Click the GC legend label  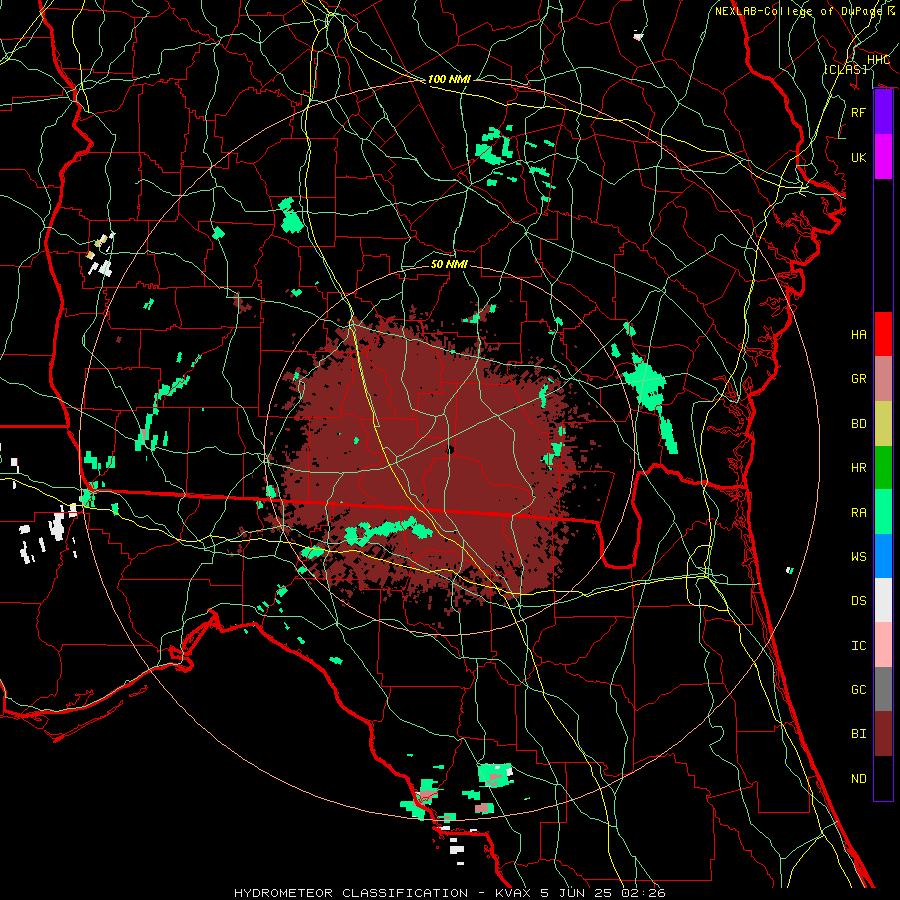pyautogui.click(x=859, y=689)
